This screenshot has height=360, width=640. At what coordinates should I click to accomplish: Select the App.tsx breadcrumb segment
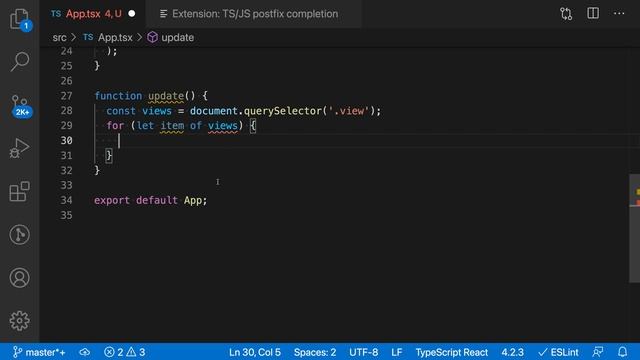pyautogui.click(x=108, y=38)
